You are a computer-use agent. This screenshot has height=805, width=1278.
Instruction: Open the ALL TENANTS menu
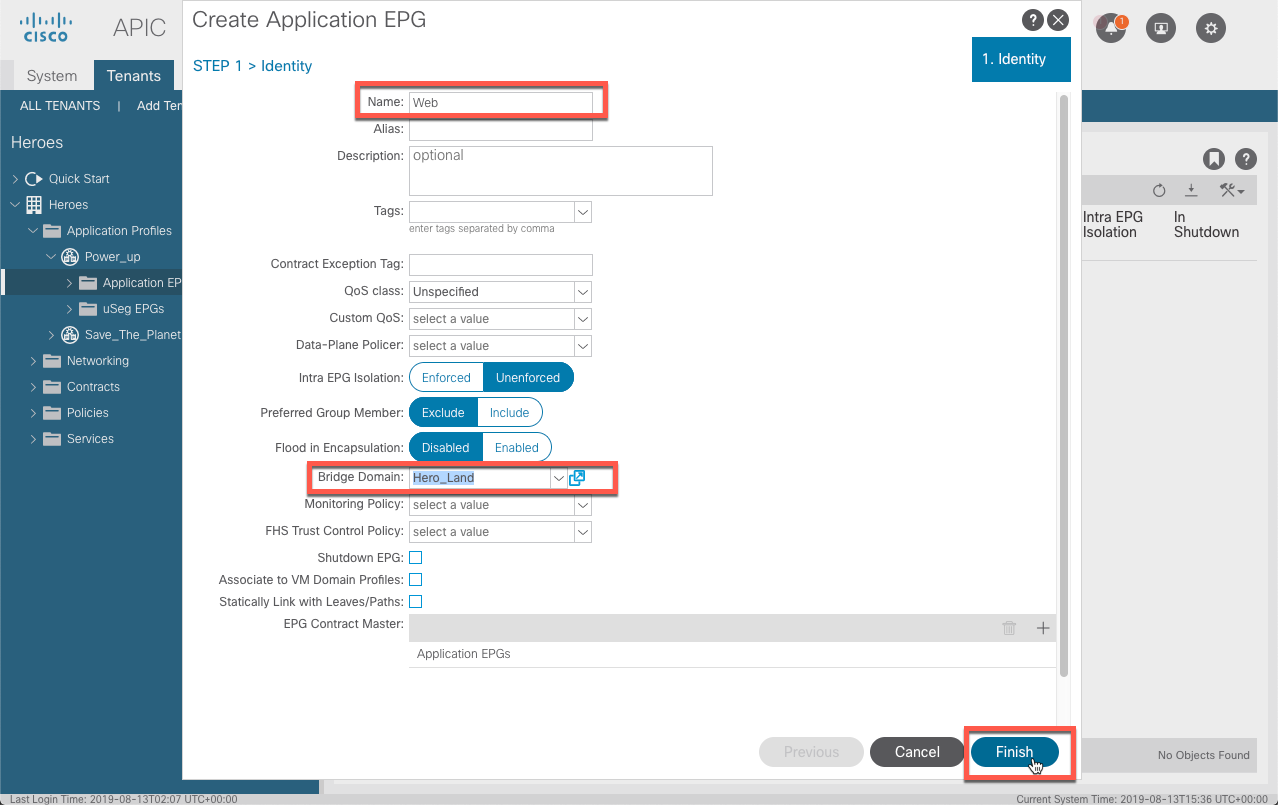point(58,105)
